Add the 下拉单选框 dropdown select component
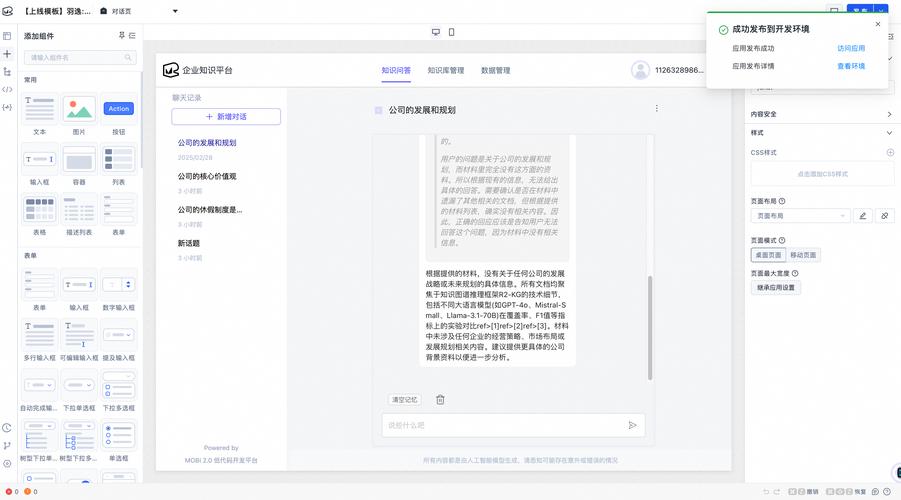 [79, 391]
